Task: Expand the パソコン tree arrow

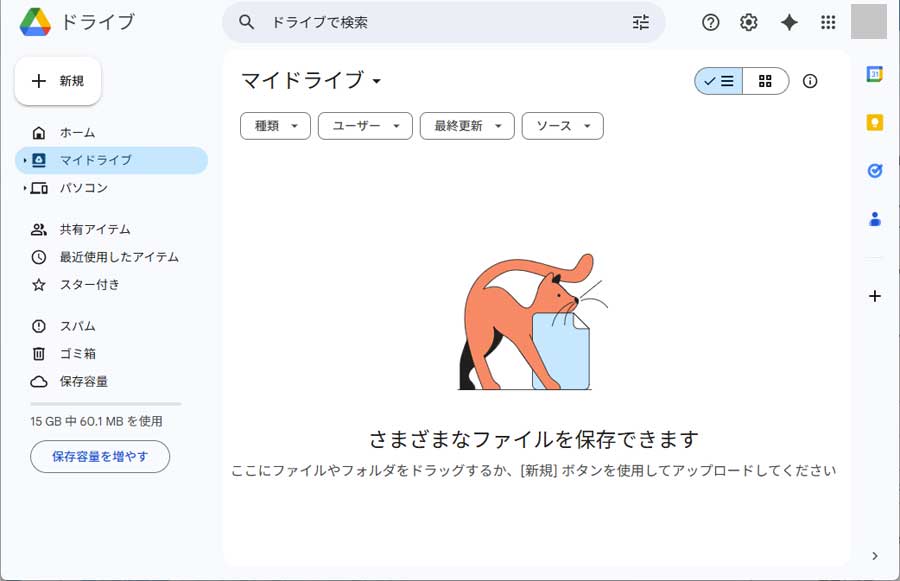Action: pyautogui.click(x=24, y=188)
